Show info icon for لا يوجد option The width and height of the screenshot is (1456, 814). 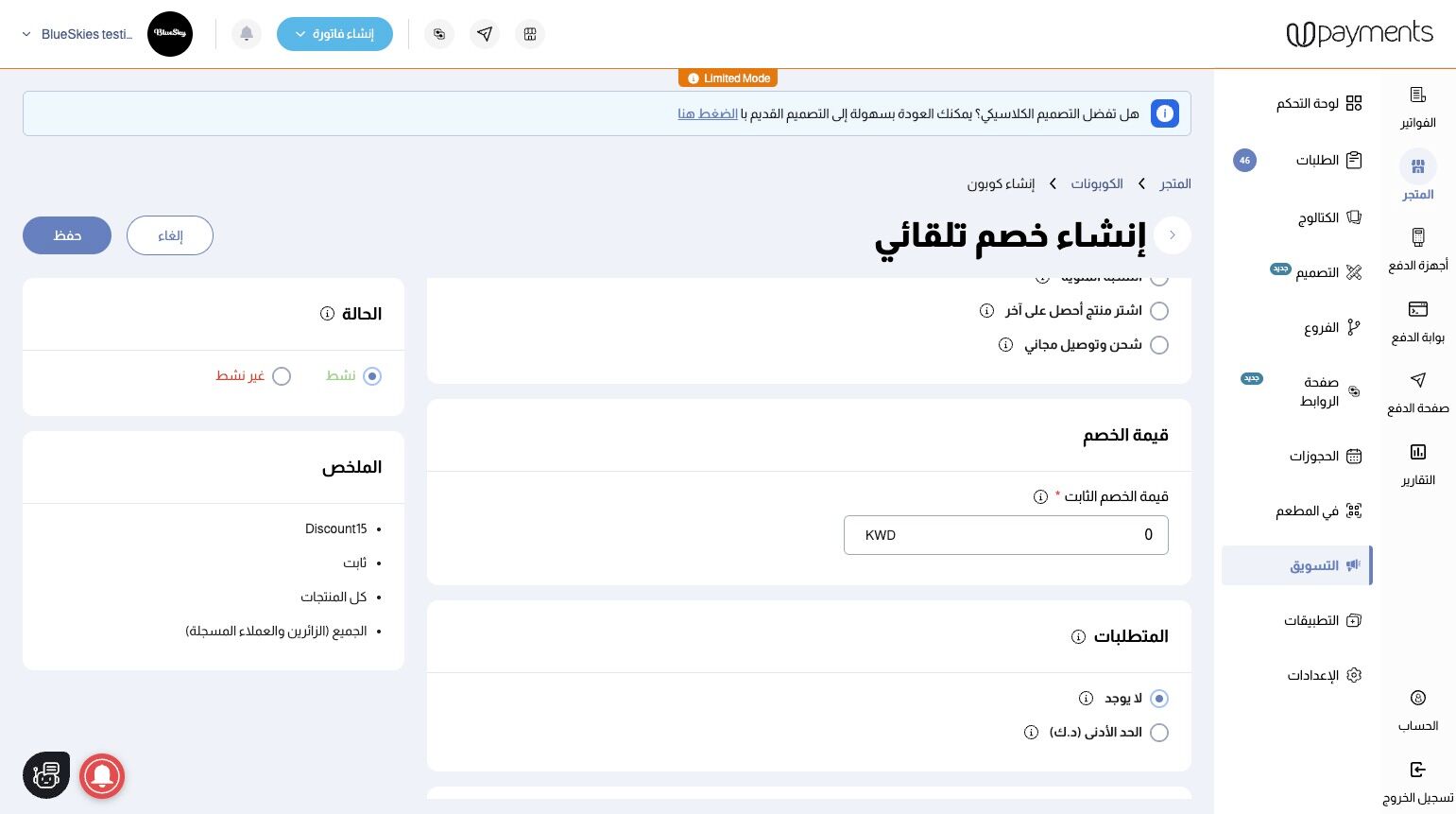(x=1087, y=699)
